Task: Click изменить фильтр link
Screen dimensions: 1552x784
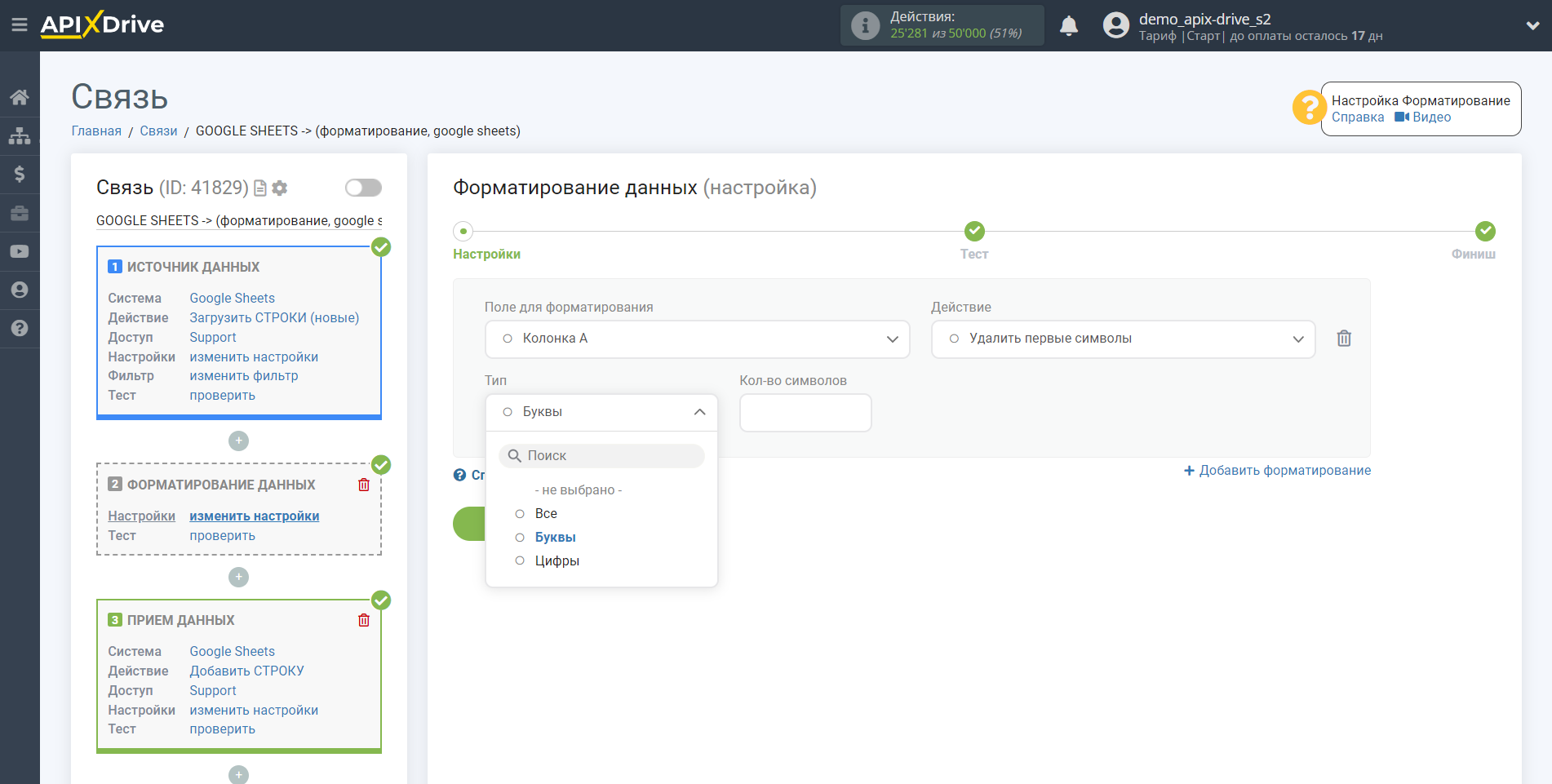Action: coord(244,375)
